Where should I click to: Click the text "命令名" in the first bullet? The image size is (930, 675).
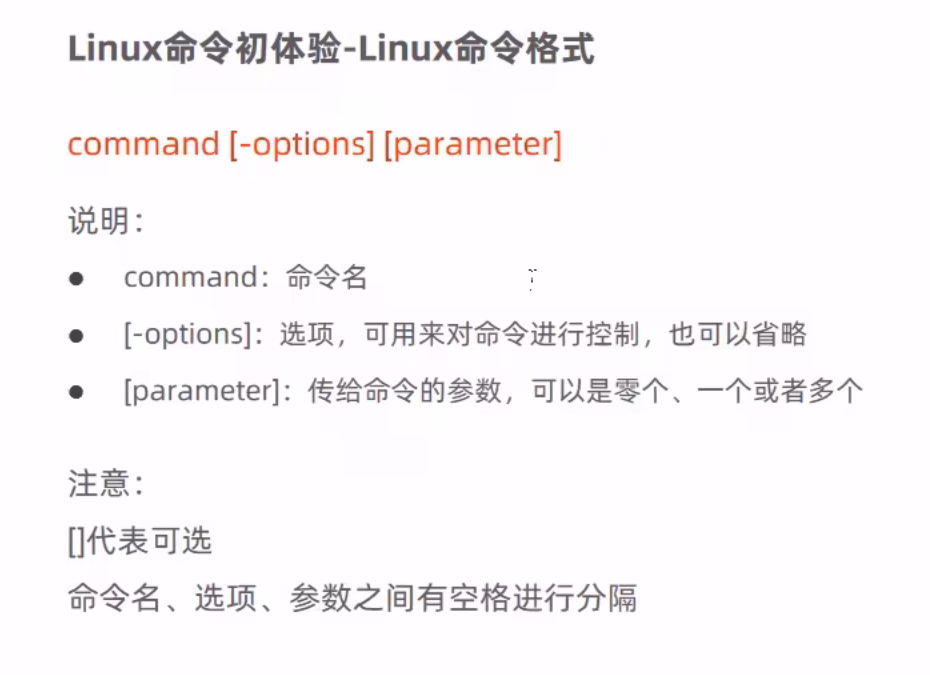pyautogui.click(x=327, y=277)
